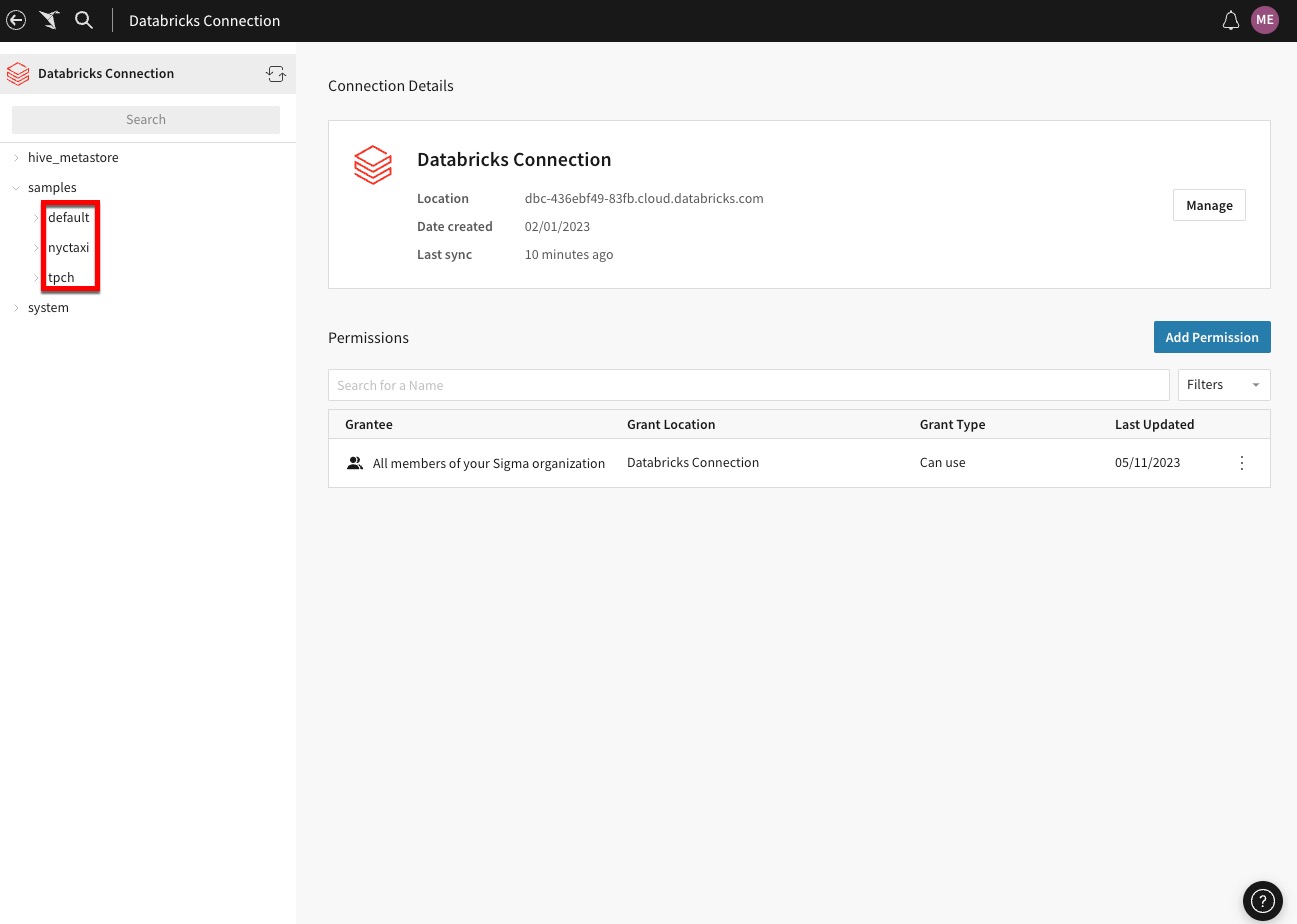Click the Grant Location column header

coord(671,424)
